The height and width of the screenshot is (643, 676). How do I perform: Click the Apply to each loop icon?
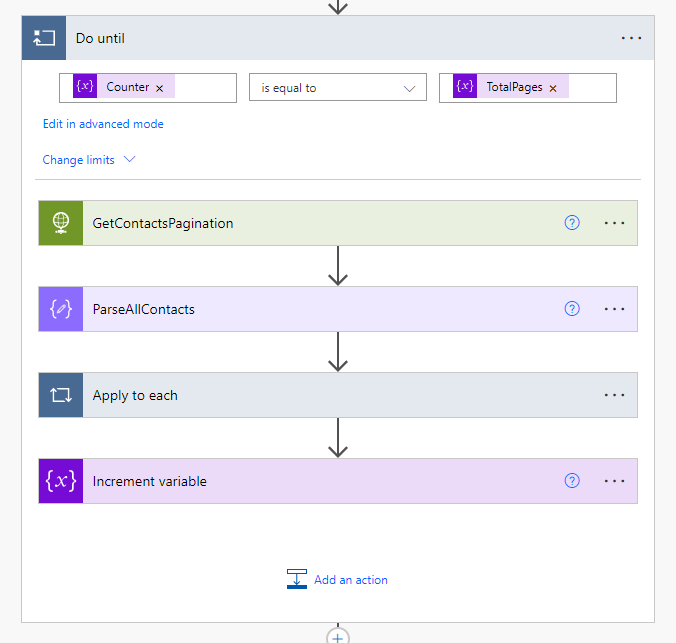[x=61, y=395]
